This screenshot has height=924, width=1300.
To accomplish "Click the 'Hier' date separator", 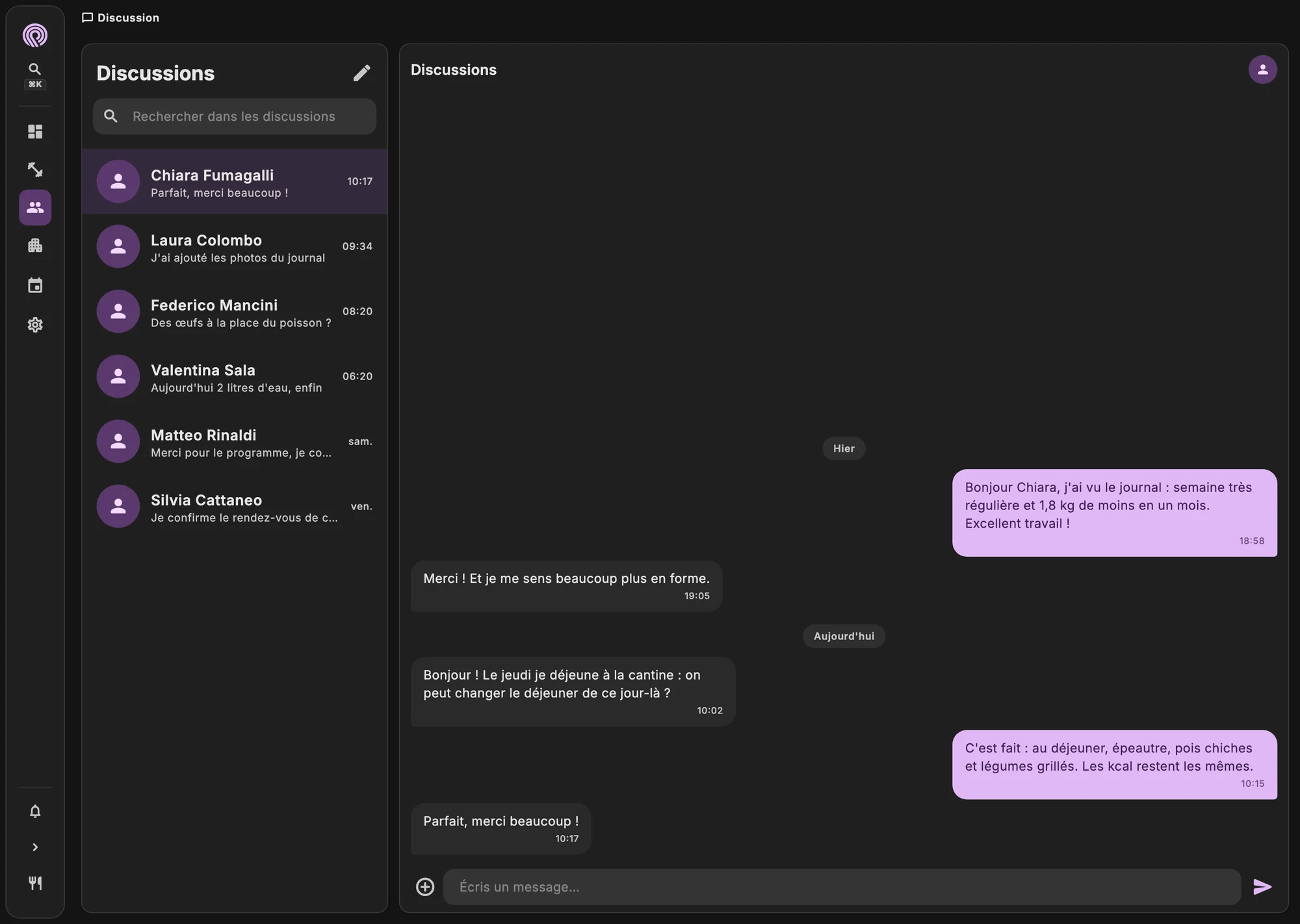I will [x=844, y=448].
